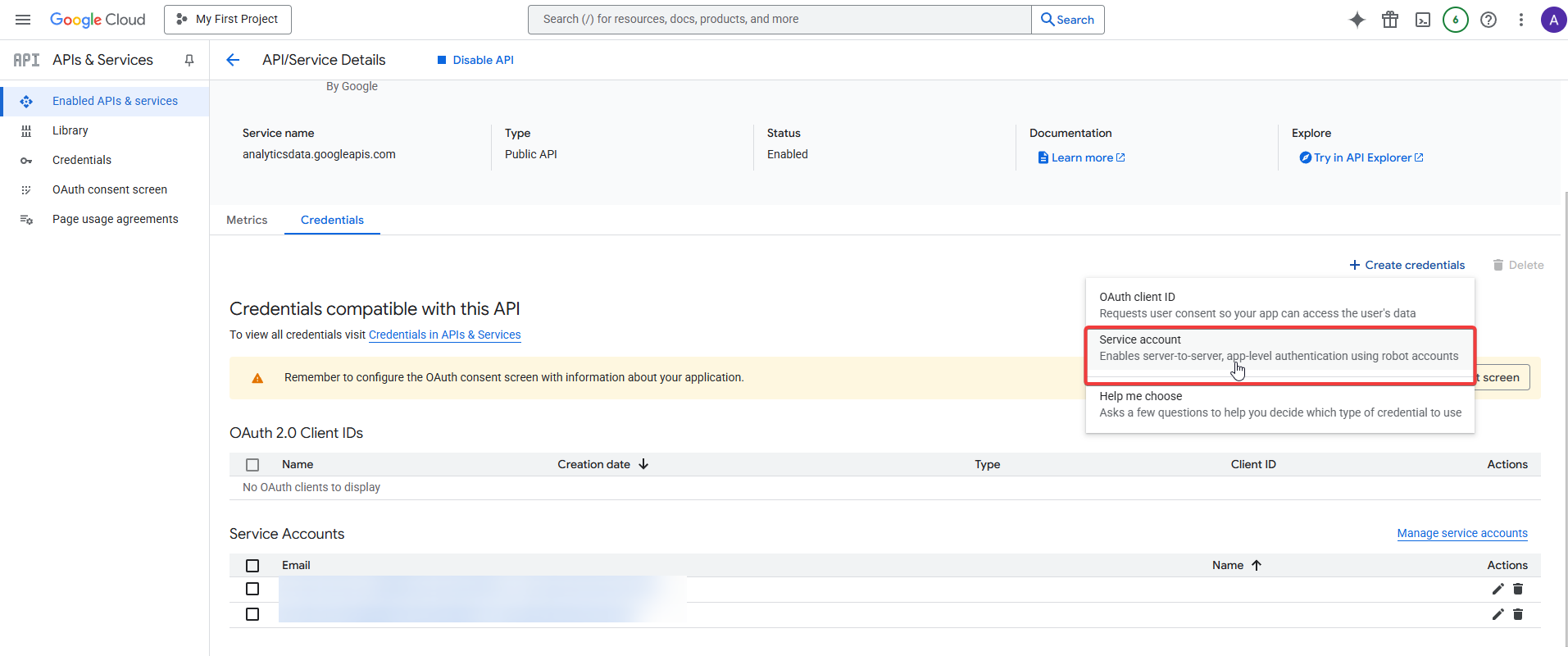The height and width of the screenshot is (656, 1568).
Task: Open the three-dot settings menu
Action: pyautogui.click(x=1521, y=20)
